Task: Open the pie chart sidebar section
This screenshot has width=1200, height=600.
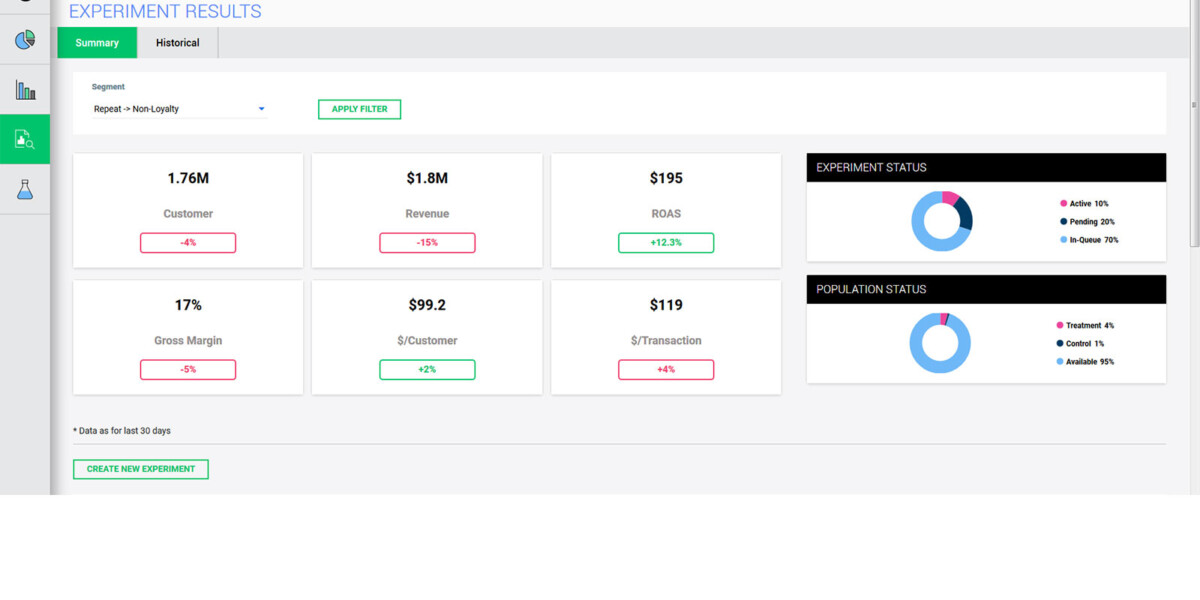Action: tap(25, 40)
